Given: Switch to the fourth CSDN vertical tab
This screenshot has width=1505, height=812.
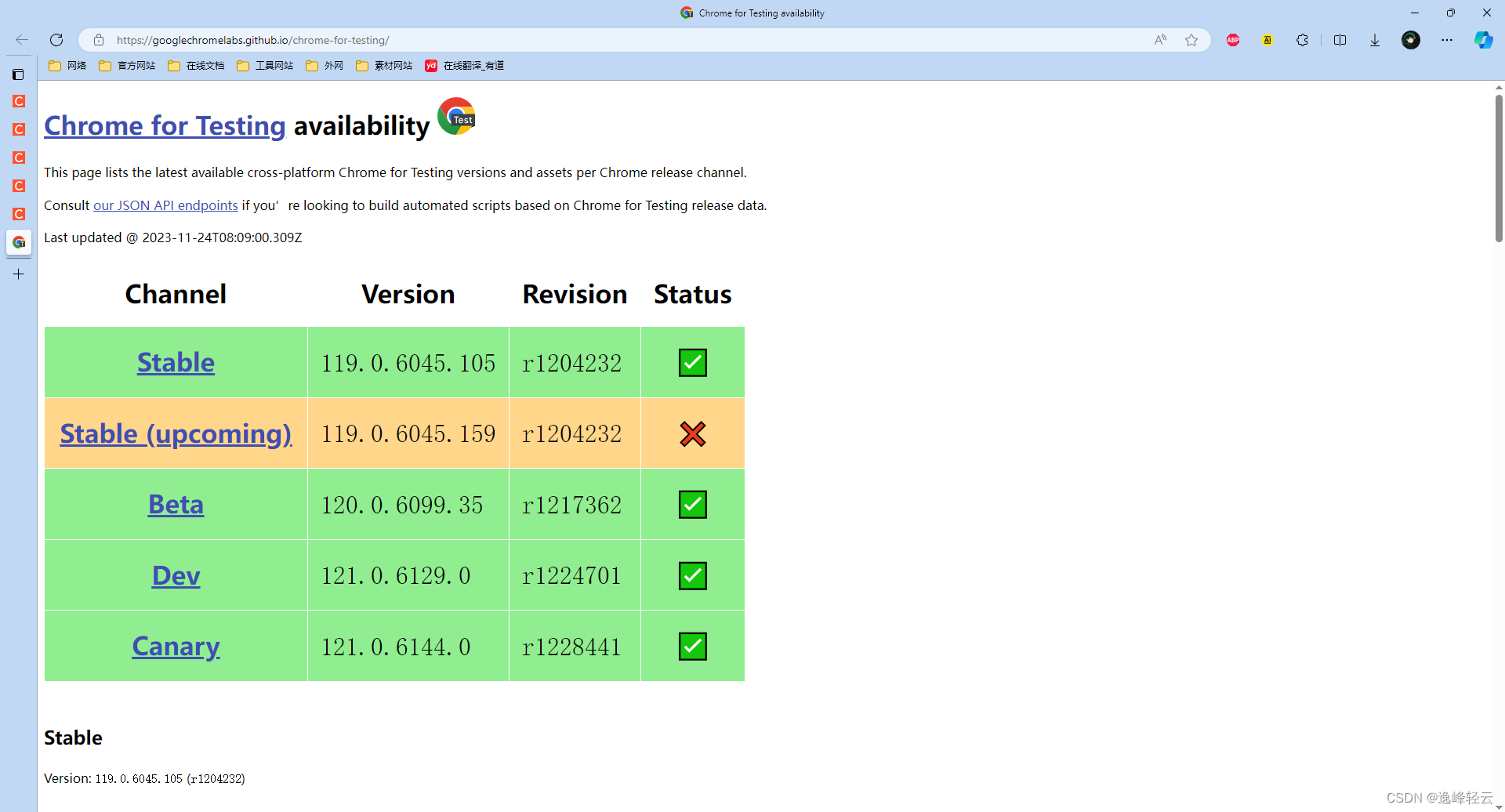Looking at the screenshot, I should [19, 186].
